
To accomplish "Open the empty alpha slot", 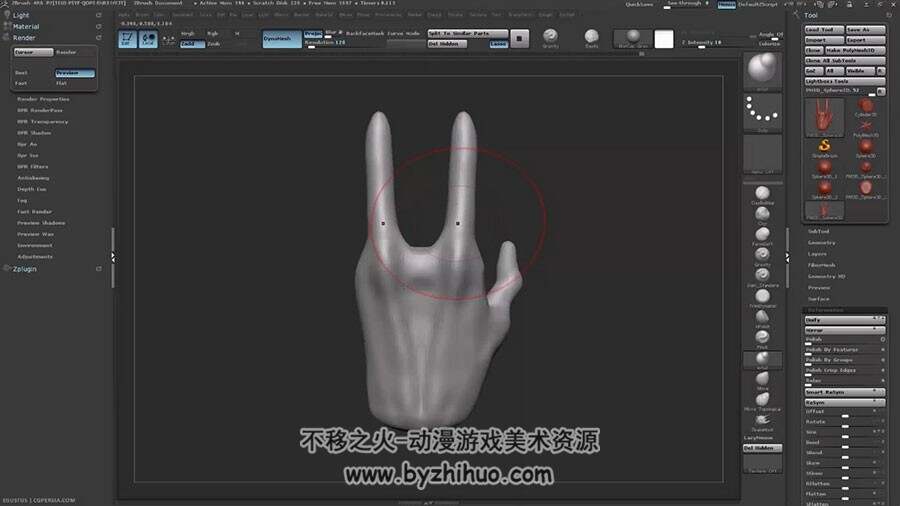I will [x=762, y=154].
